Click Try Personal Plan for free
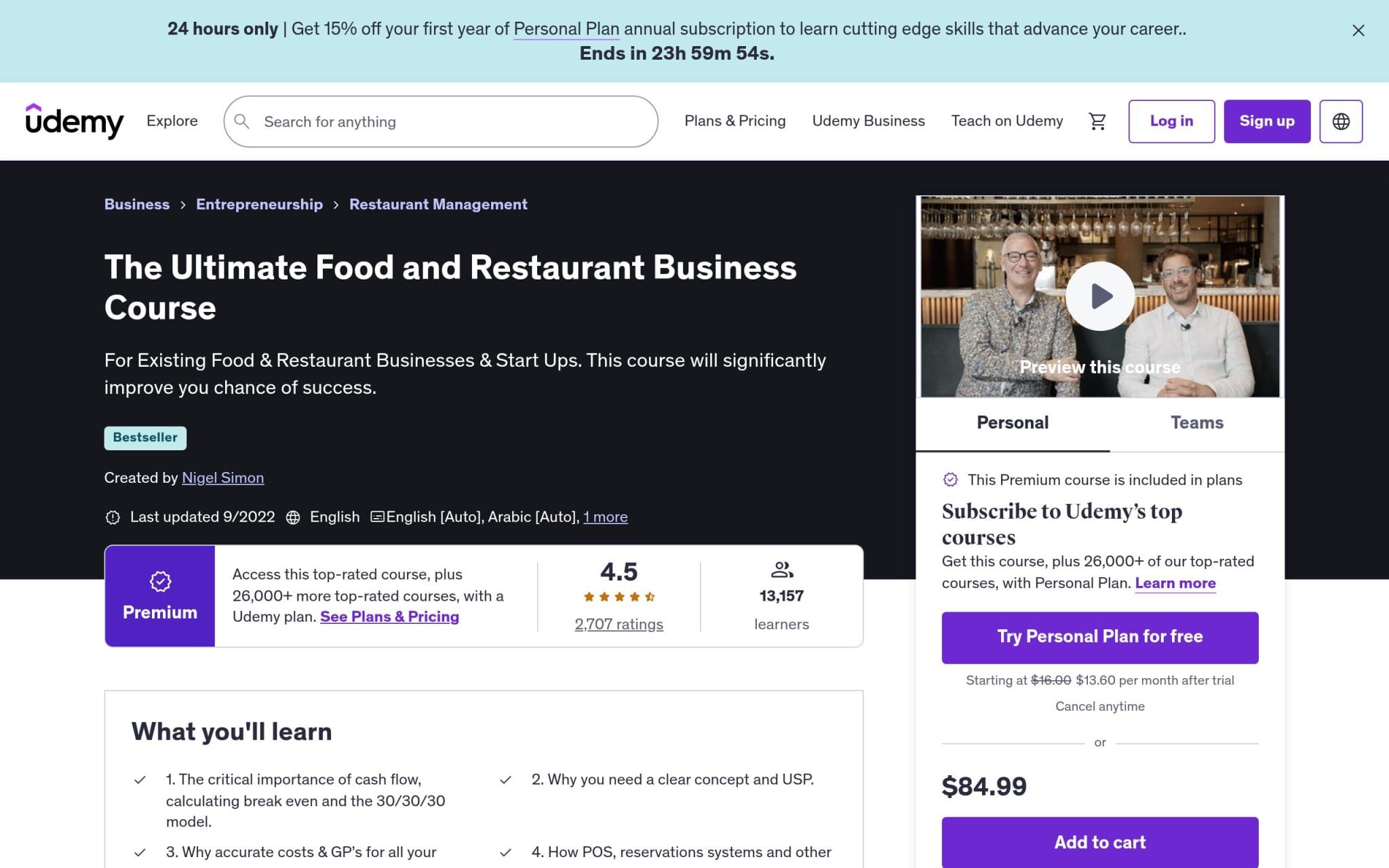This screenshot has height=868, width=1389. tap(1099, 637)
